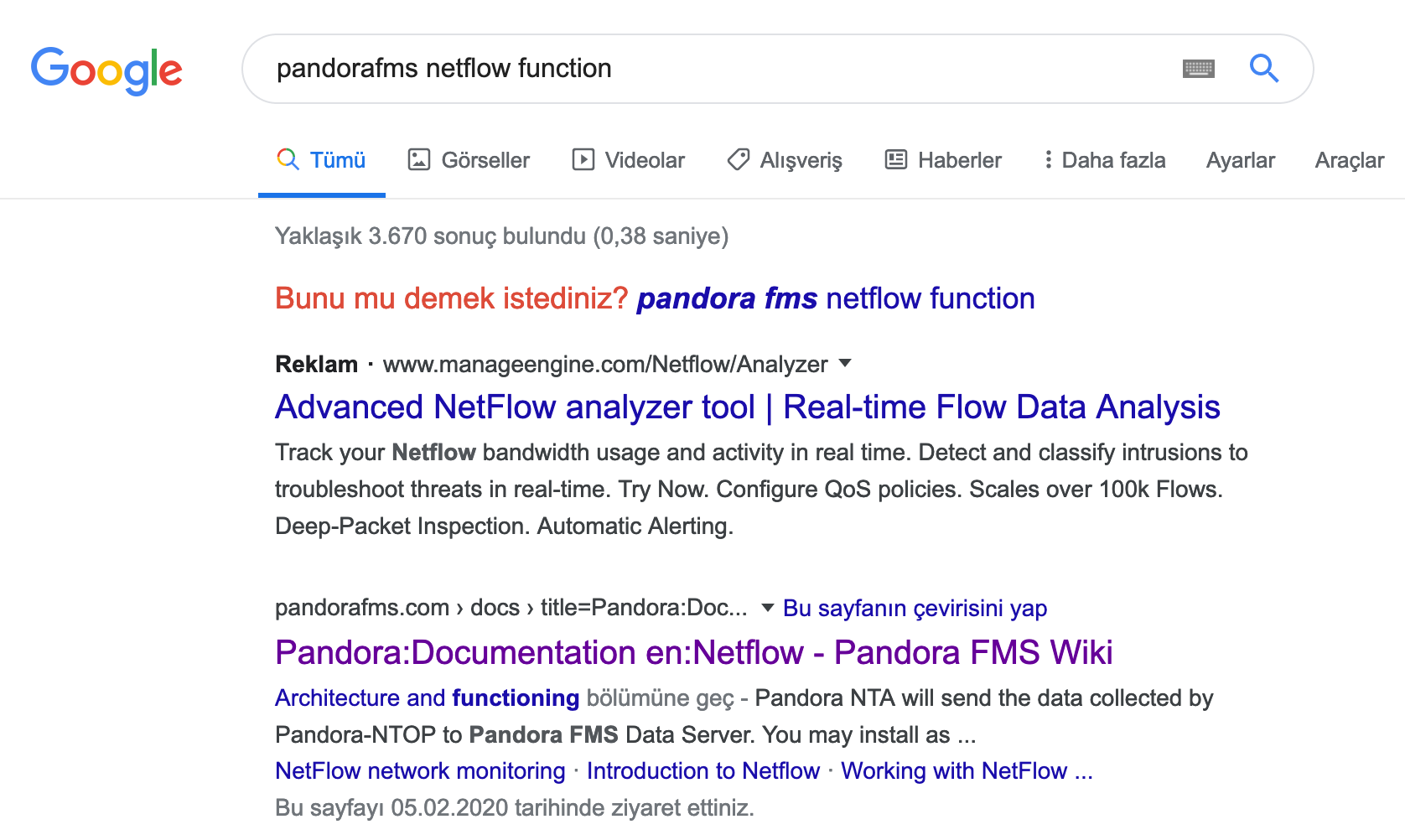Select the Tümü all-results tab
The image size is (1405, 840).
pyautogui.click(x=322, y=160)
